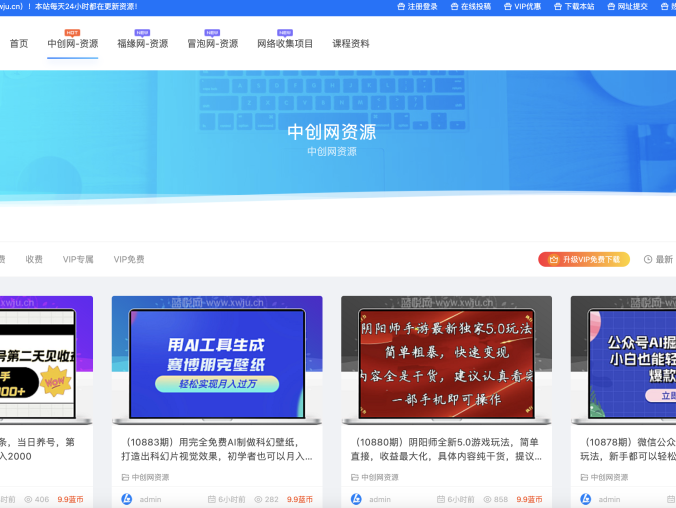Click 9.9蓝币 price on (10880期) card

pos(529,499)
